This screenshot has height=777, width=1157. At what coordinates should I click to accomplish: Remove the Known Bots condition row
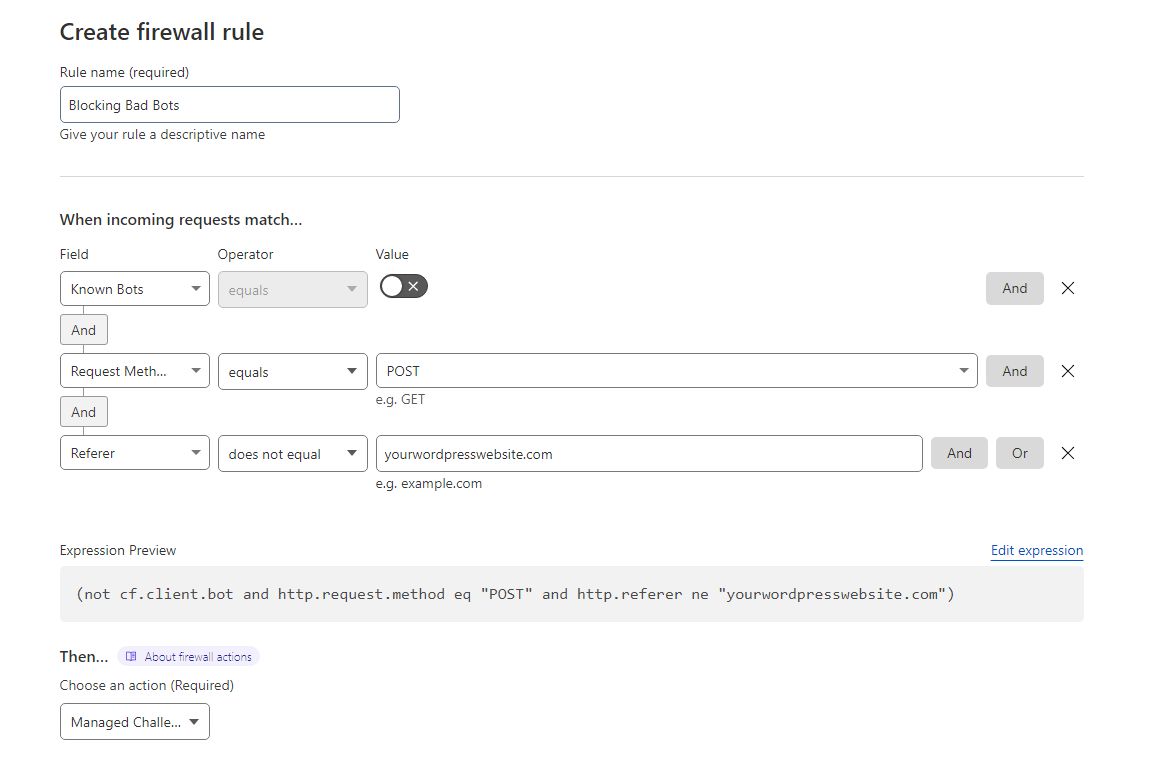(1067, 289)
